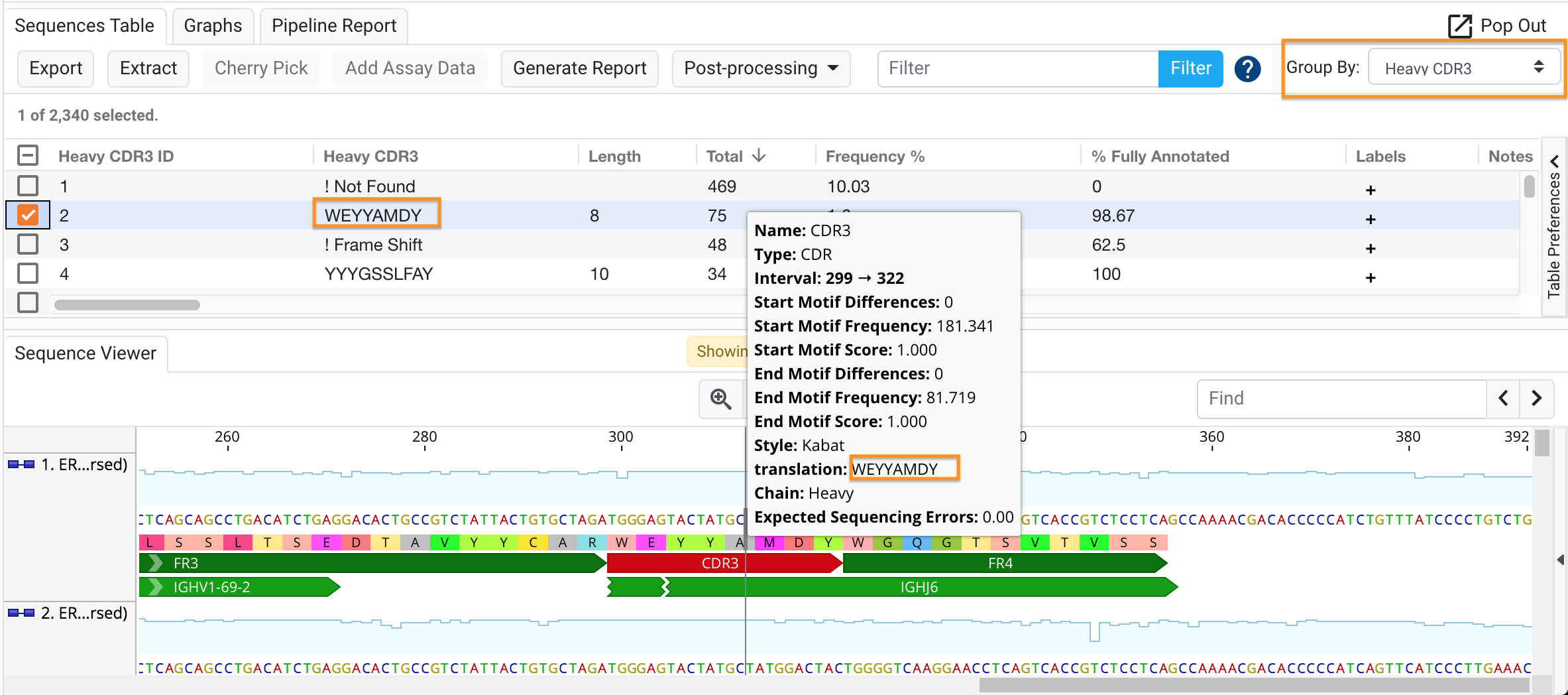Check the YYYGSSLFAY row checkbox
This screenshot has width=1568, height=695.
(28, 273)
